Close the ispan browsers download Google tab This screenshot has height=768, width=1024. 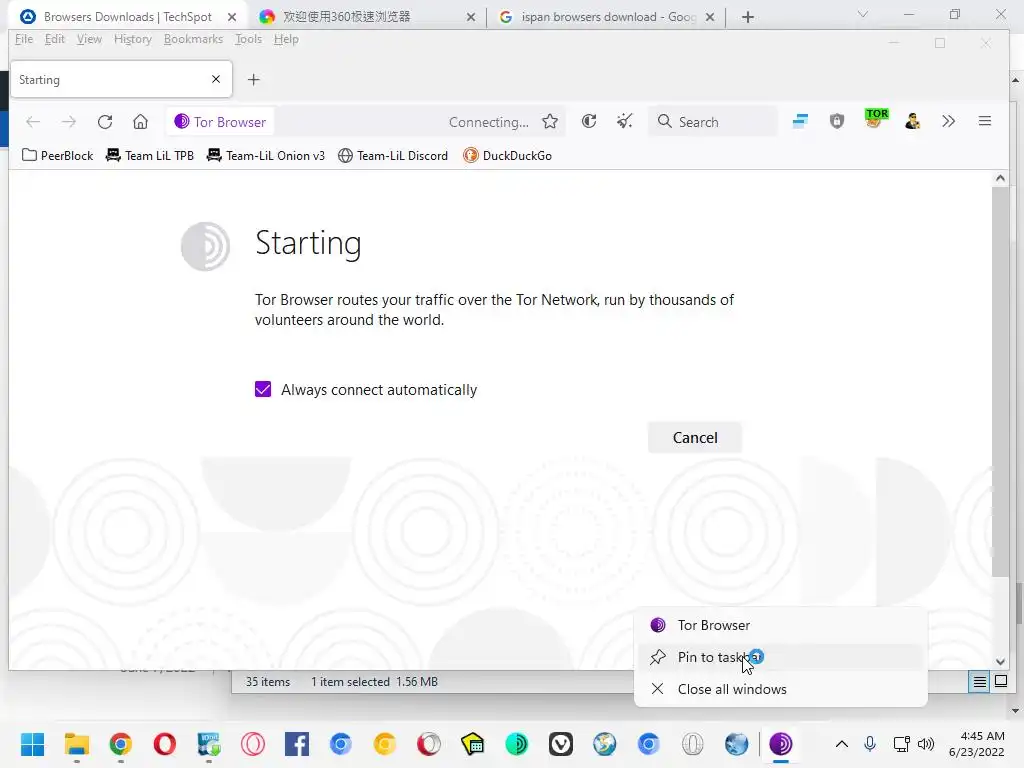click(x=711, y=17)
